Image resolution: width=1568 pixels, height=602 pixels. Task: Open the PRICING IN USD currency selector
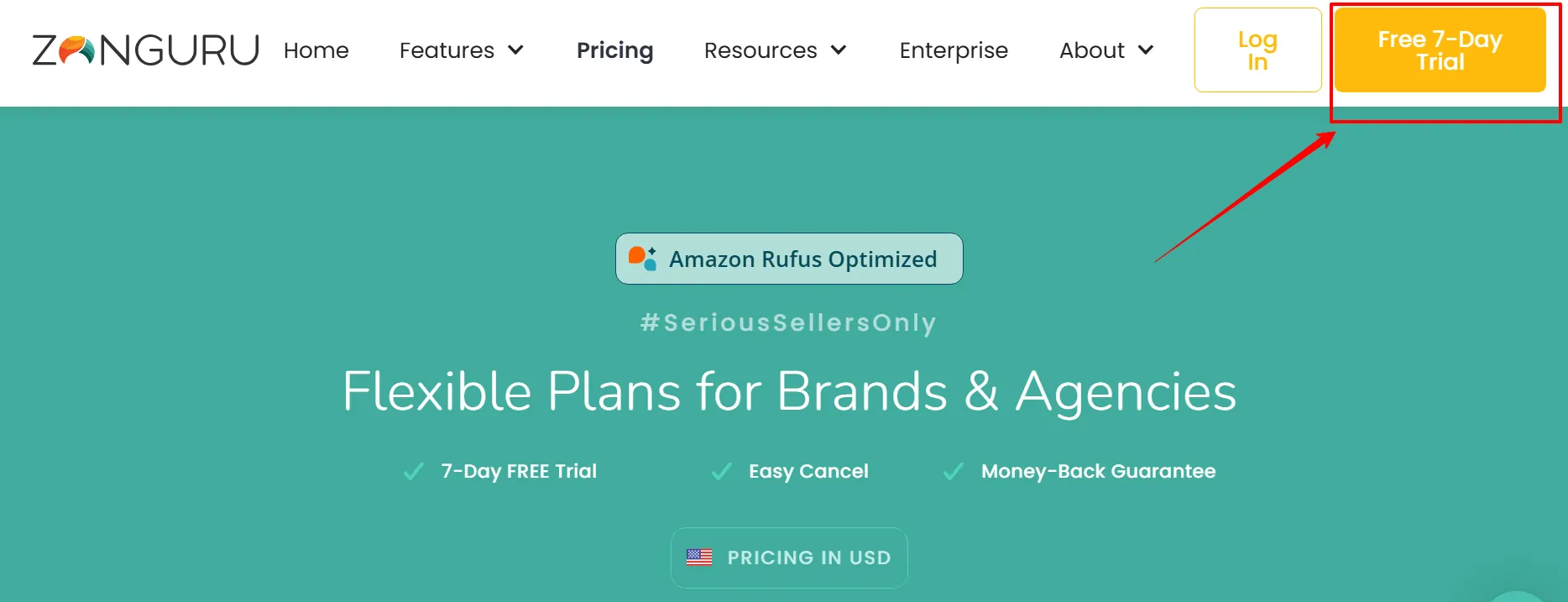pyautogui.click(x=789, y=558)
